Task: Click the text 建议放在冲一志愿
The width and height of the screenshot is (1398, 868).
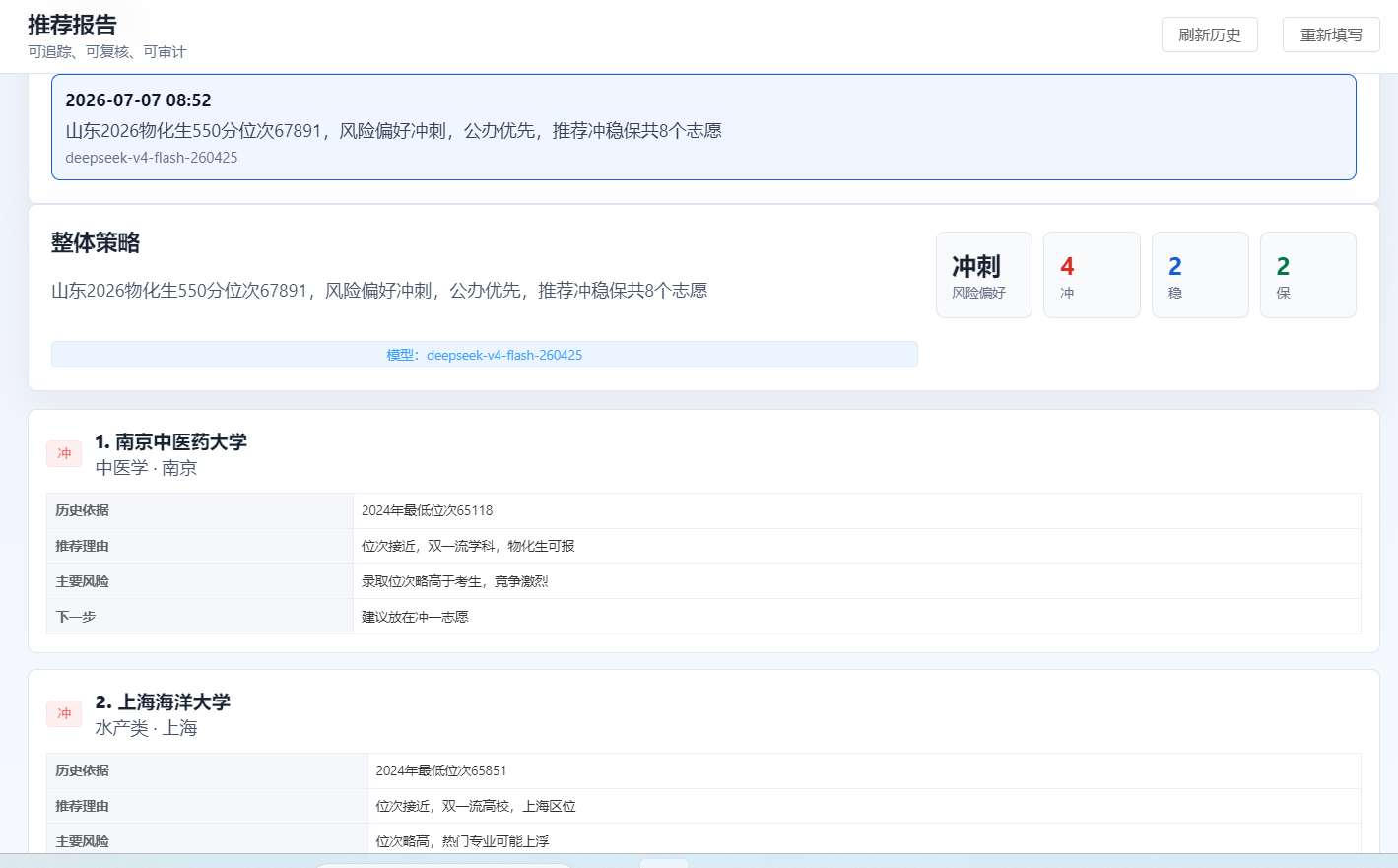Action: tap(415, 617)
